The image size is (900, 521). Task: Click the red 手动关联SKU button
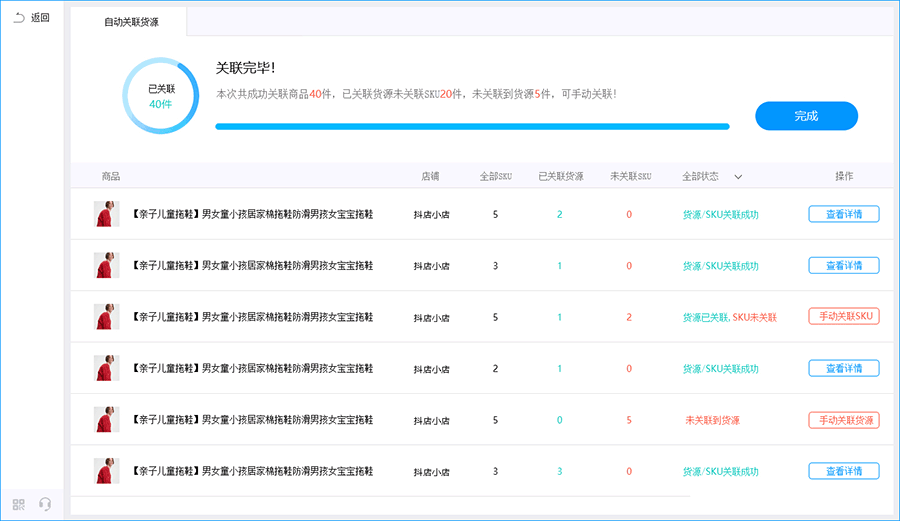(843, 316)
